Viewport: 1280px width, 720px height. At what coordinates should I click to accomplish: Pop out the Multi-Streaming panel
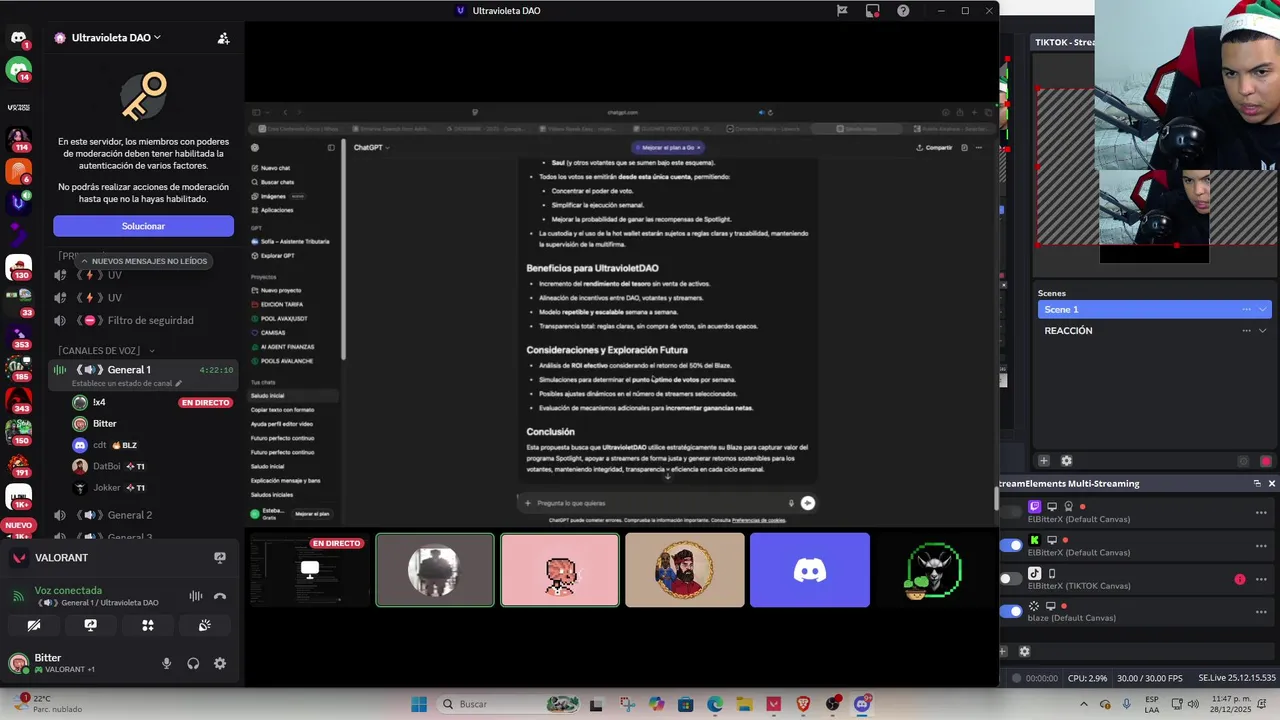(x=1257, y=483)
